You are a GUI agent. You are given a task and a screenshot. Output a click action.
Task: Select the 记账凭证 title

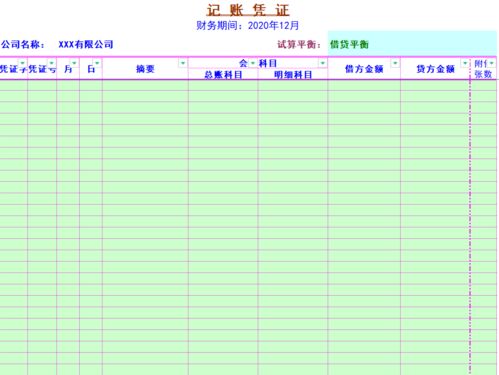pyautogui.click(x=248, y=10)
